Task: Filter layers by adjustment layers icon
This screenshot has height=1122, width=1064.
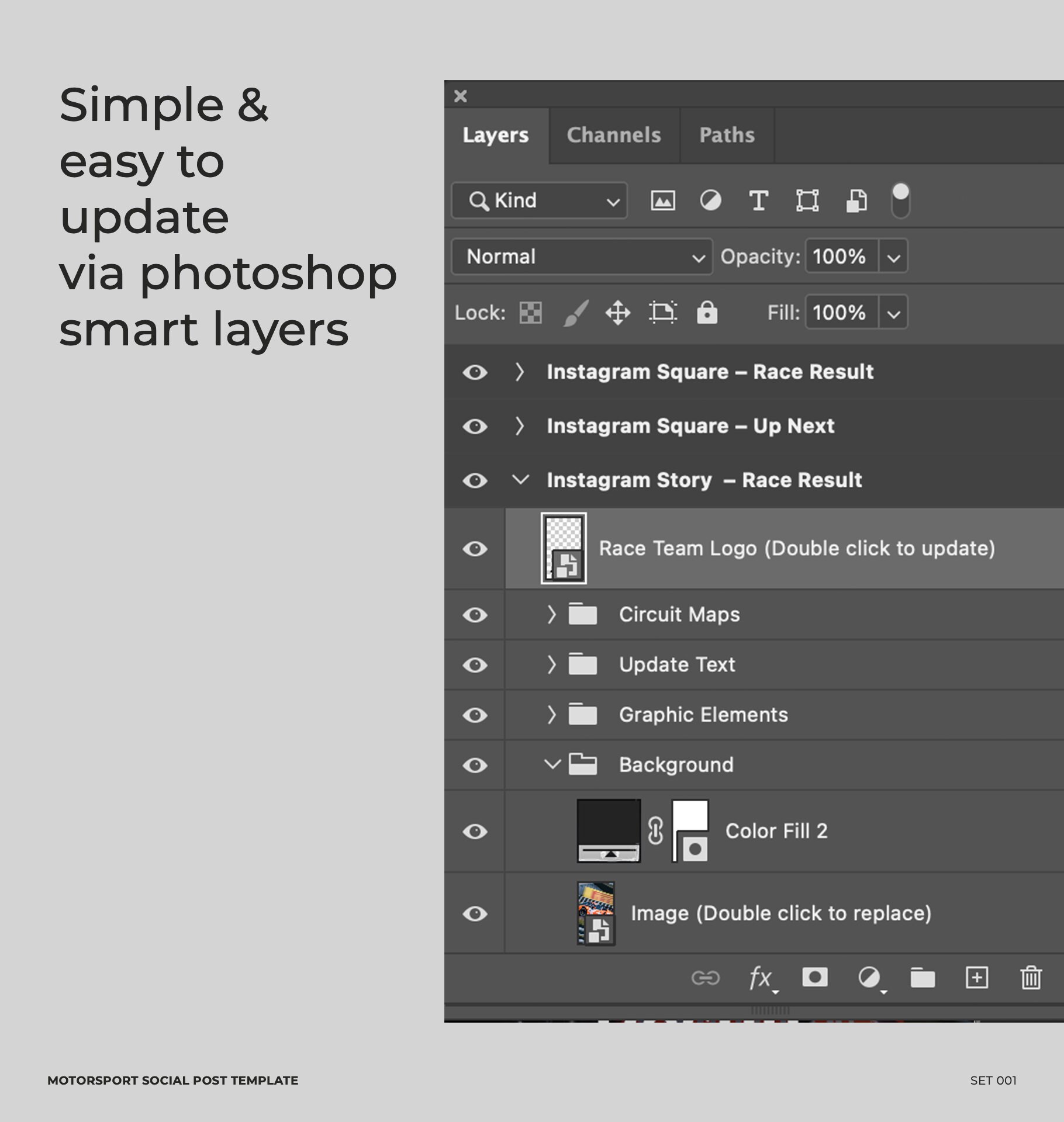Action: [710, 200]
